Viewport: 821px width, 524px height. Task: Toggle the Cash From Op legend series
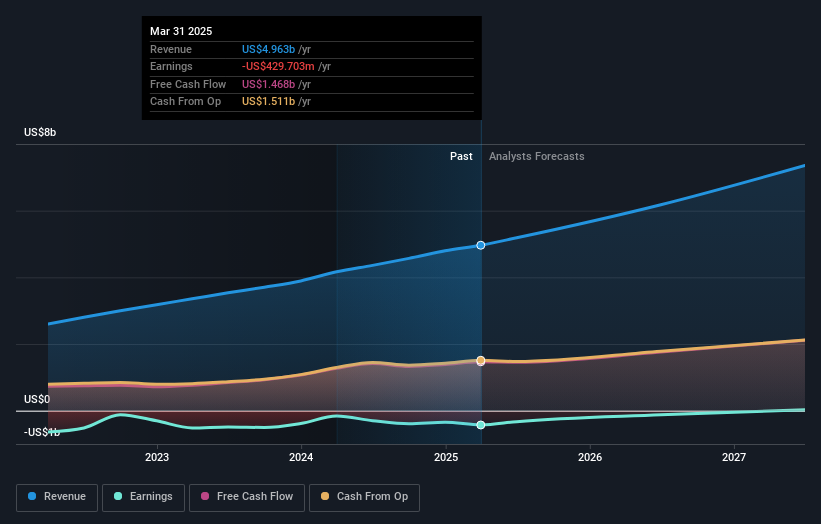pyautogui.click(x=364, y=497)
